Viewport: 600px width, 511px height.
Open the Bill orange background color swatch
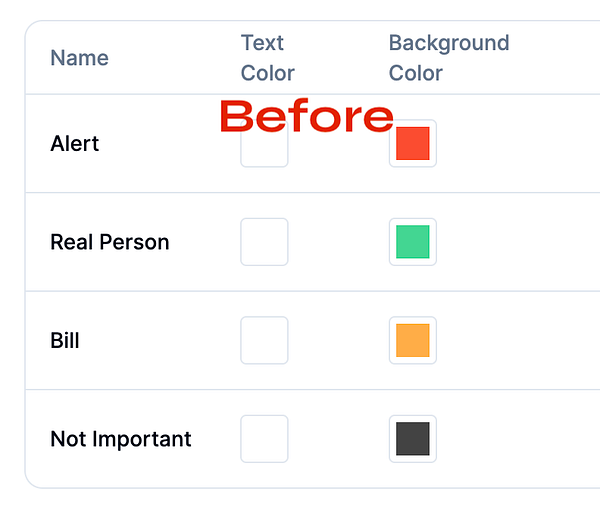[412, 340]
